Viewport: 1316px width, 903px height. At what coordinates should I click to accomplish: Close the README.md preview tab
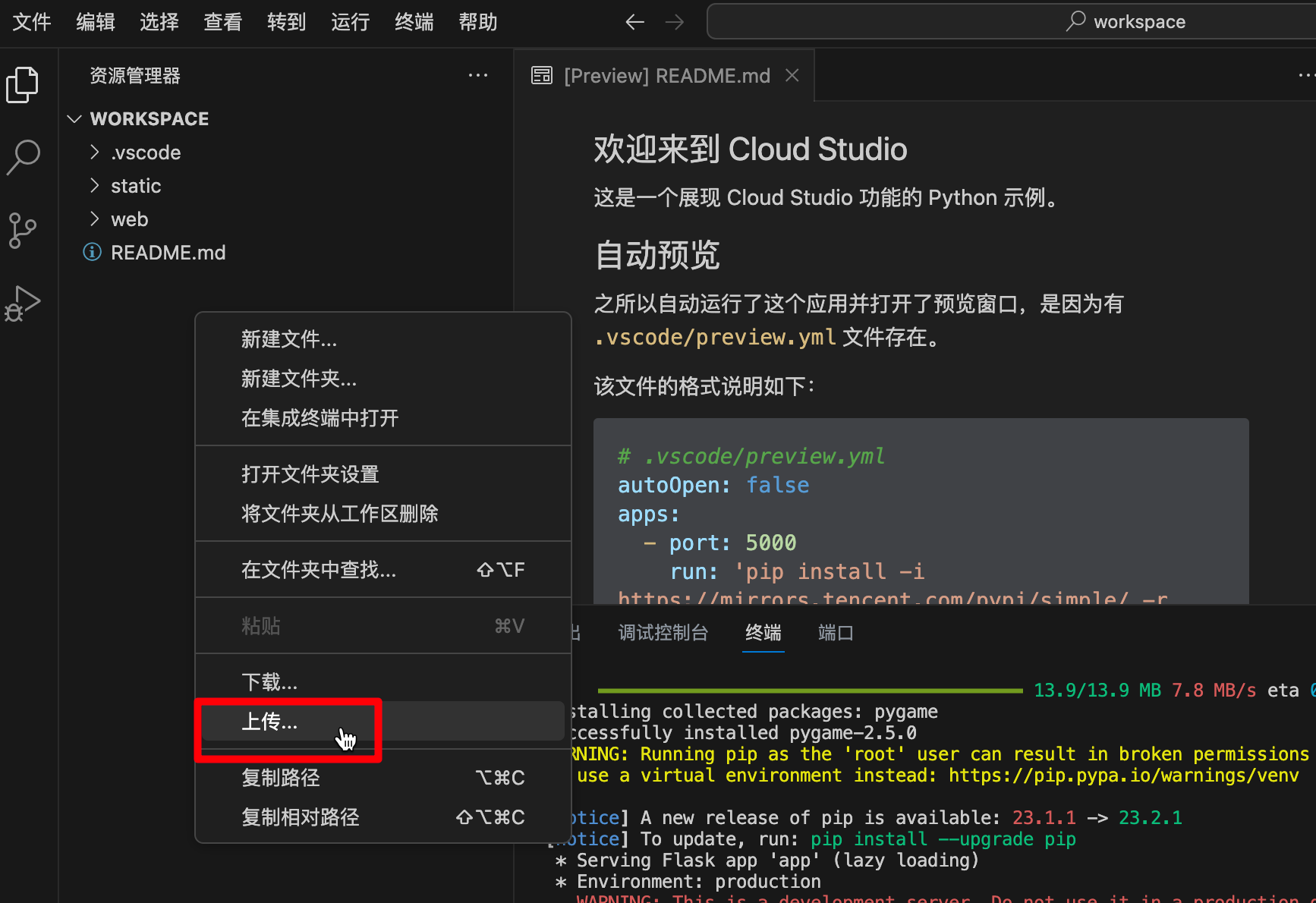792,75
